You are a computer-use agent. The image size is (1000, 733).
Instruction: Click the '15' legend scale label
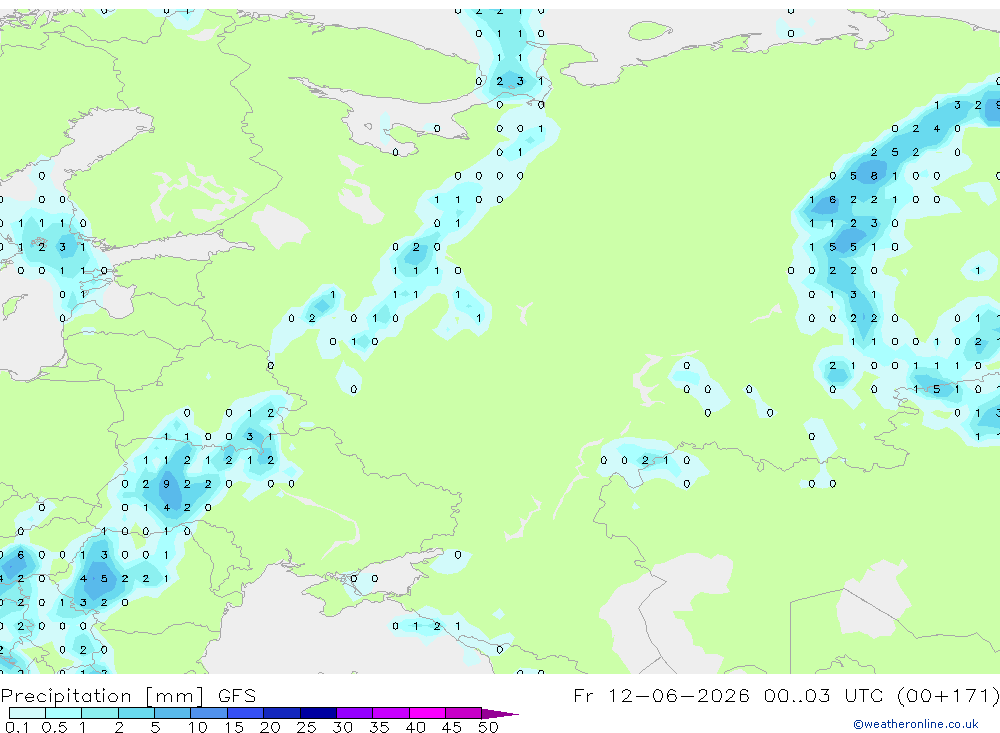coord(234,727)
